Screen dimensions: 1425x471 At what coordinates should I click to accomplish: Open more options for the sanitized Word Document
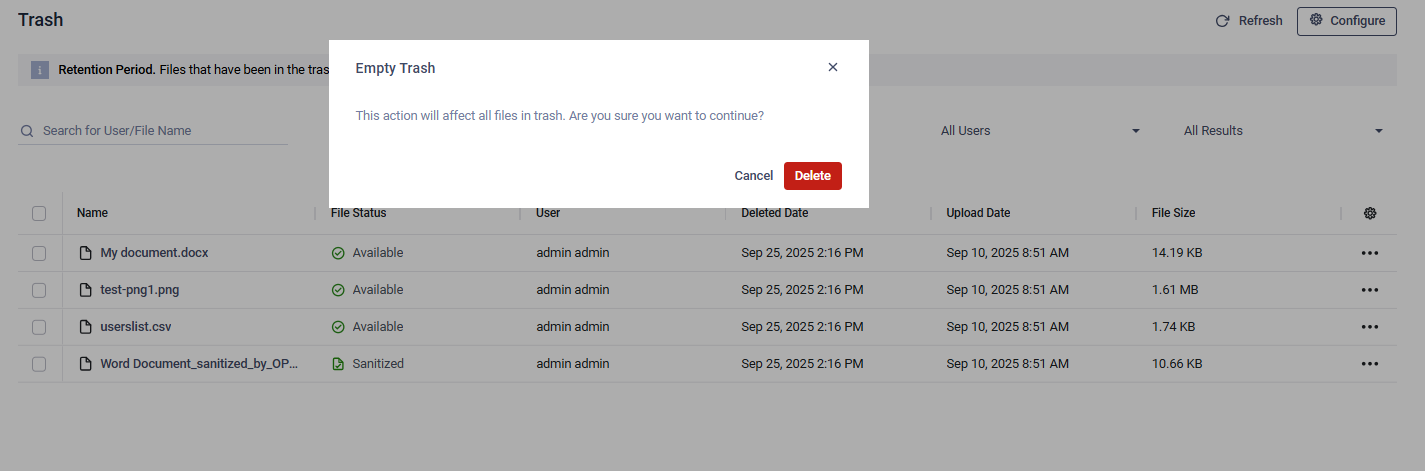tap(1370, 364)
